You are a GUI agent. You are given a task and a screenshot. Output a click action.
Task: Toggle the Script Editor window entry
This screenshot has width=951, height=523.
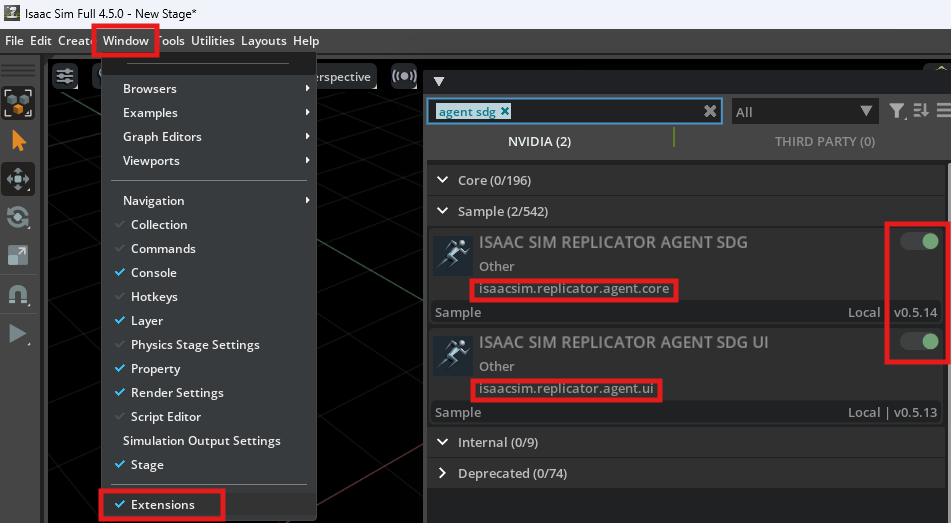pyautogui.click(x=209, y=417)
